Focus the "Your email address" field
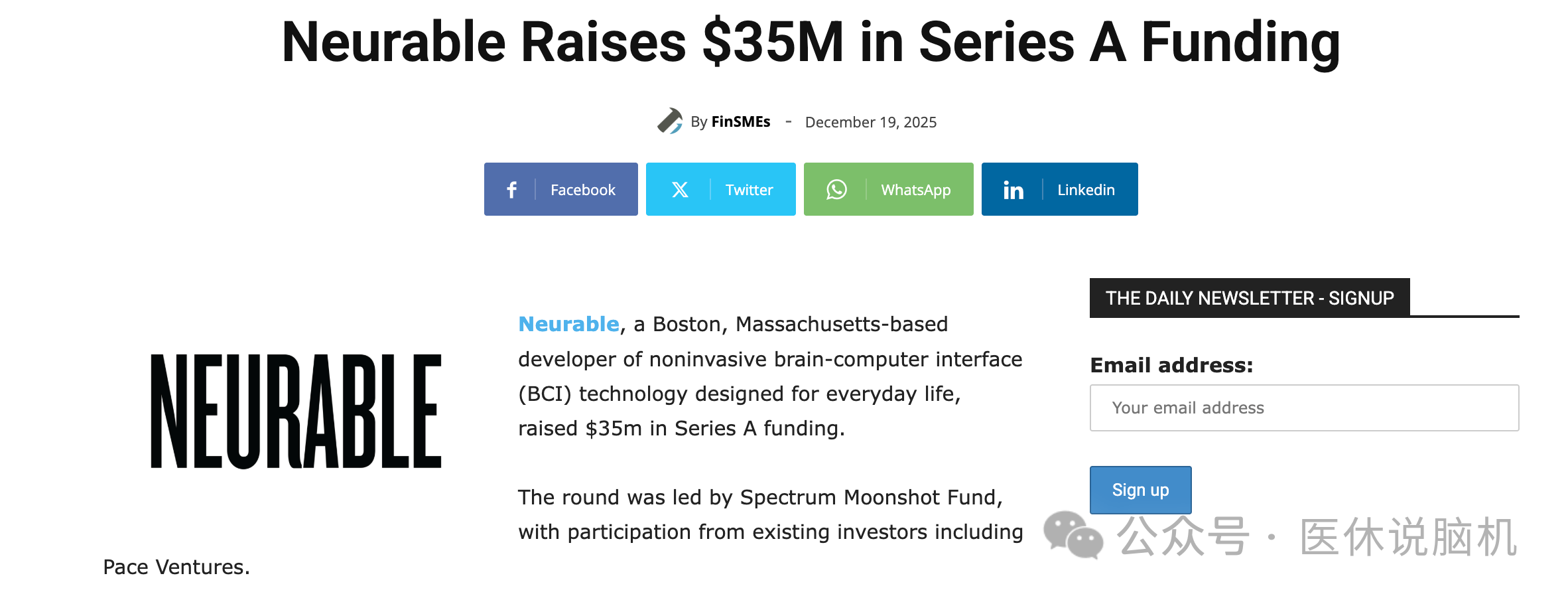Image resolution: width=1568 pixels, height=600 pixels. tap(1304, 408)
